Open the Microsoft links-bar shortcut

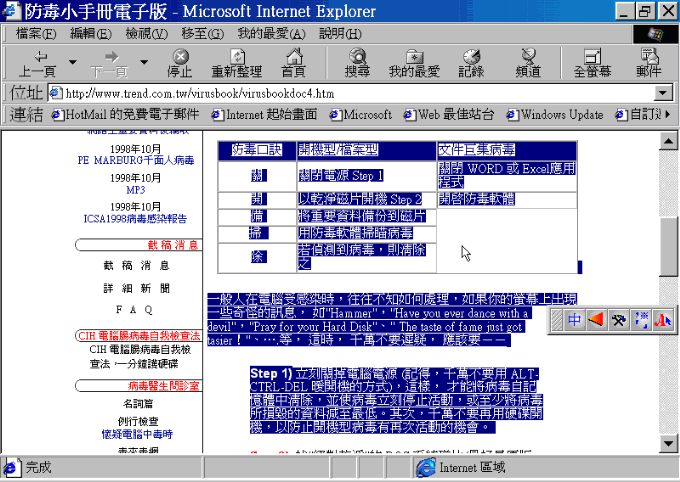pos(360,115)
